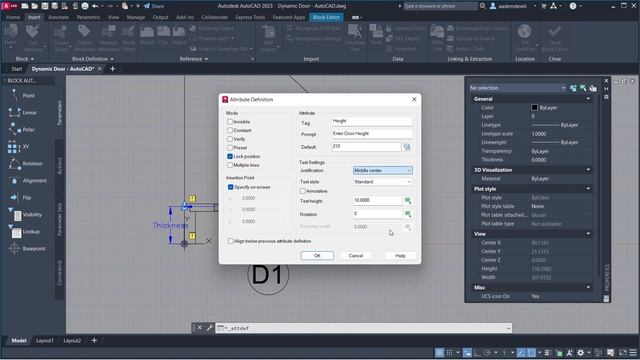
Task: Select the Polar parameter tool
Action: (x=23, y=129)
